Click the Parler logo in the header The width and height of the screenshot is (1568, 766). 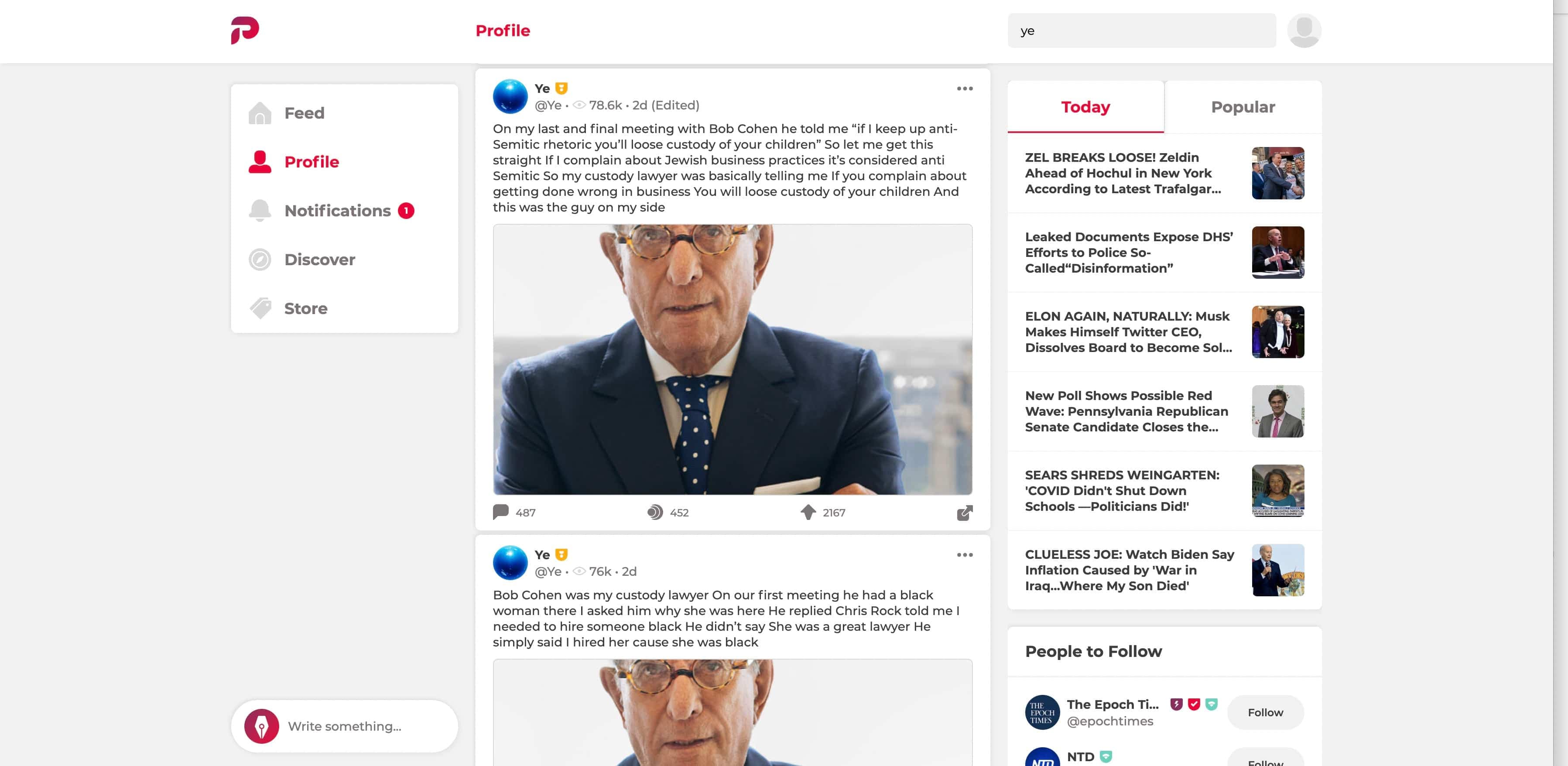pos(245,31)
